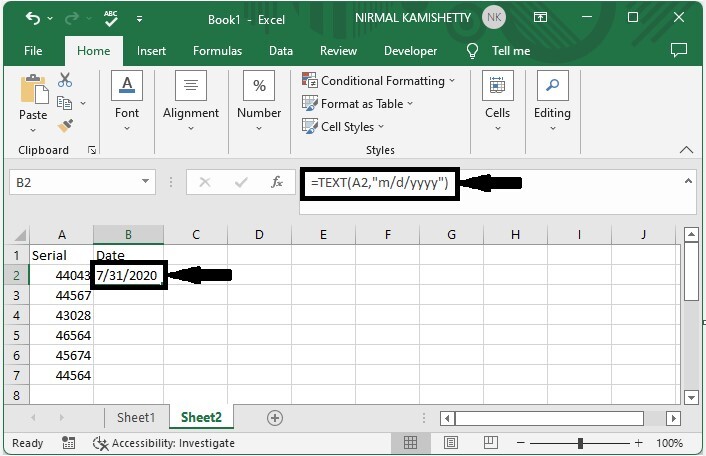This screenshot has width=706, height=456.
Task: Open Cell Styles gallery
Action: (x=343, y=126)
